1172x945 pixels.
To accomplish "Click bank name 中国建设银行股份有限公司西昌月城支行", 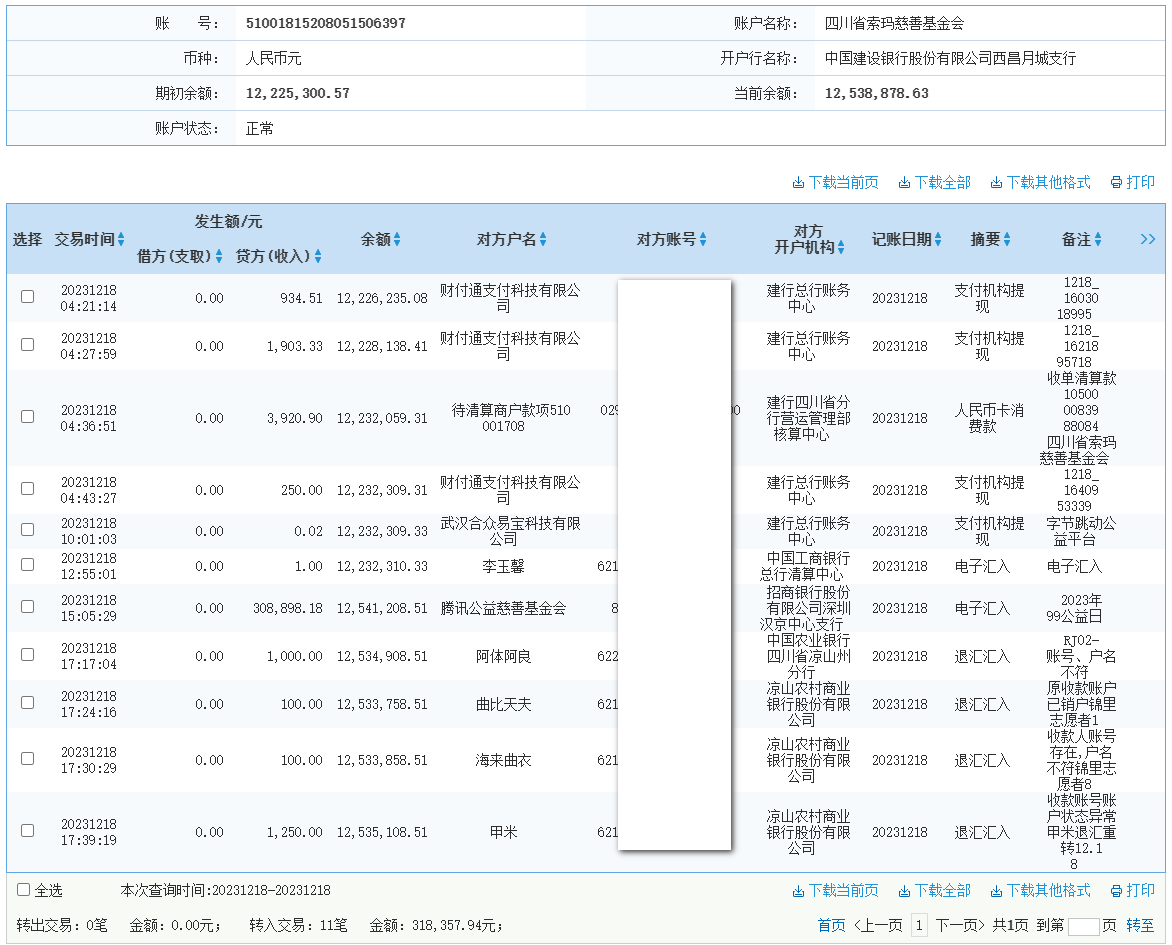I will click(950, 58).
